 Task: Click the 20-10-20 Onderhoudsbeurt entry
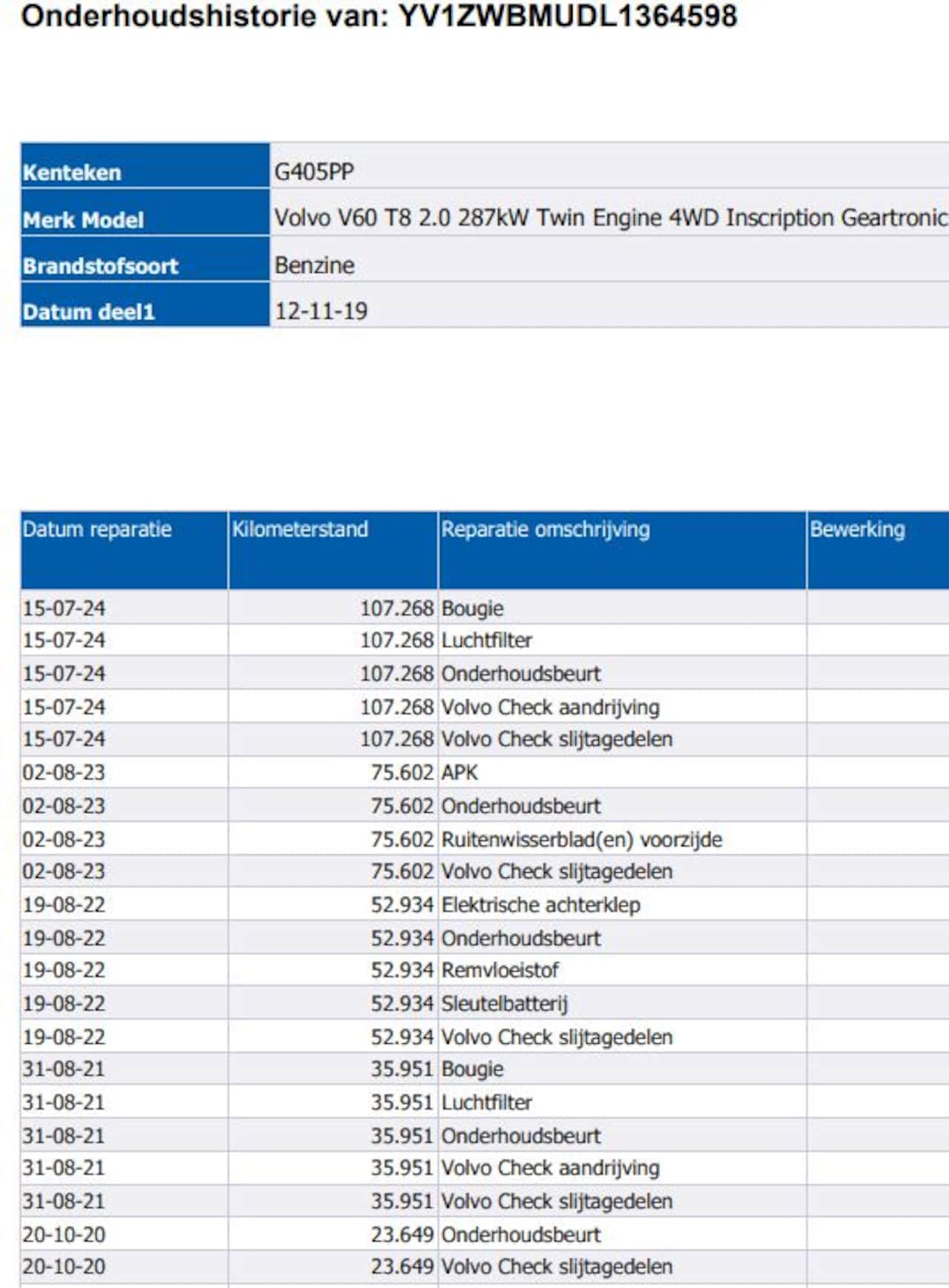click(485, 1235)
